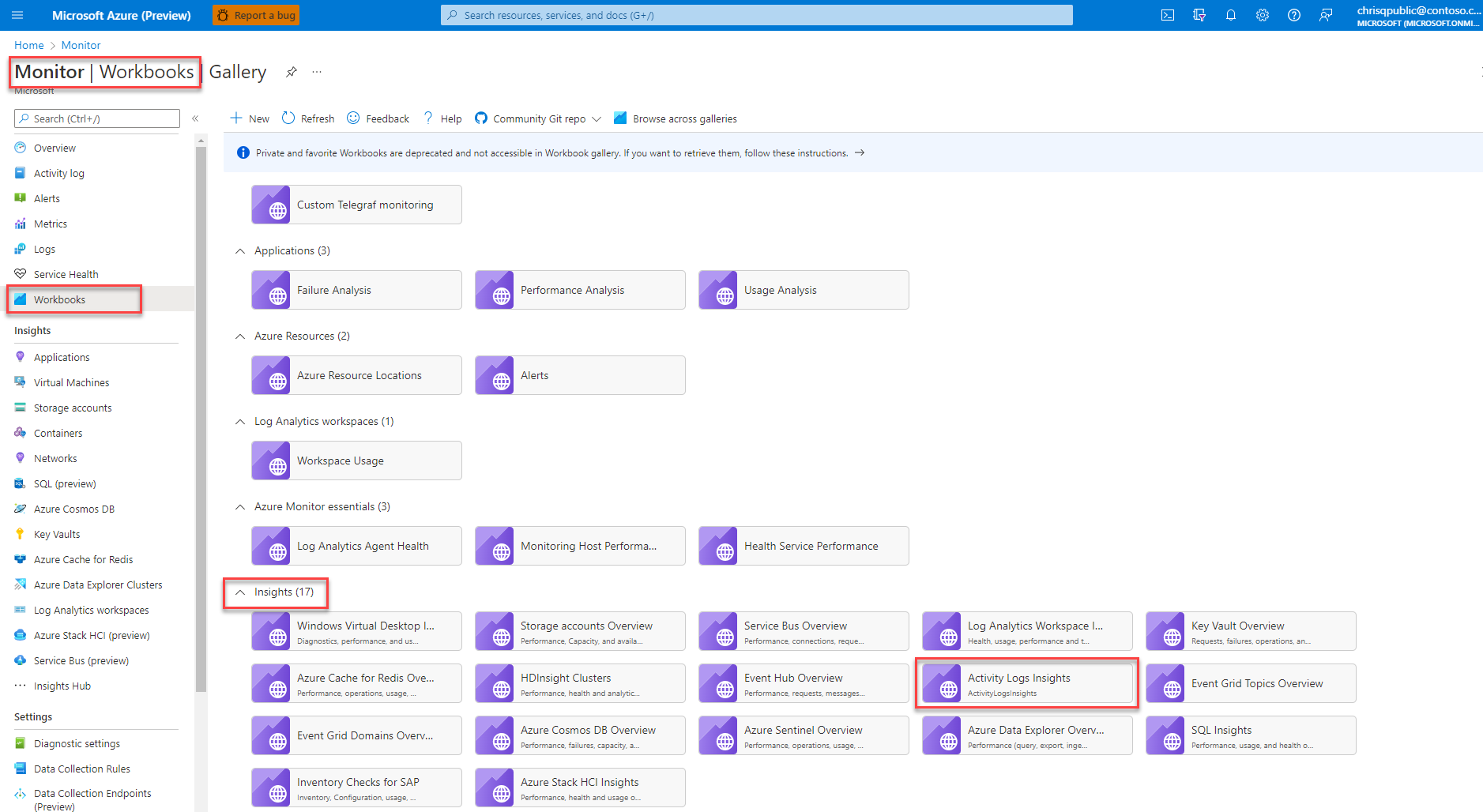Open the help question mark icon in header
Image resolution: width=1483 pixels, height=812 pixels.
click(x=1294, y=15)
